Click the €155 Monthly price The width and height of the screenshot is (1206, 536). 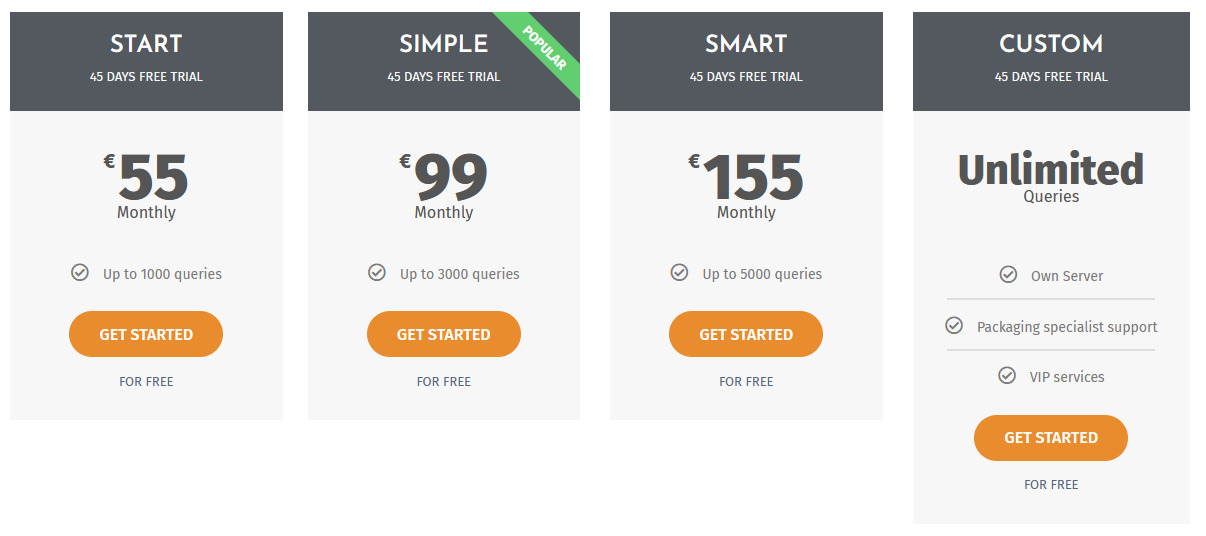tap(746, 183)
